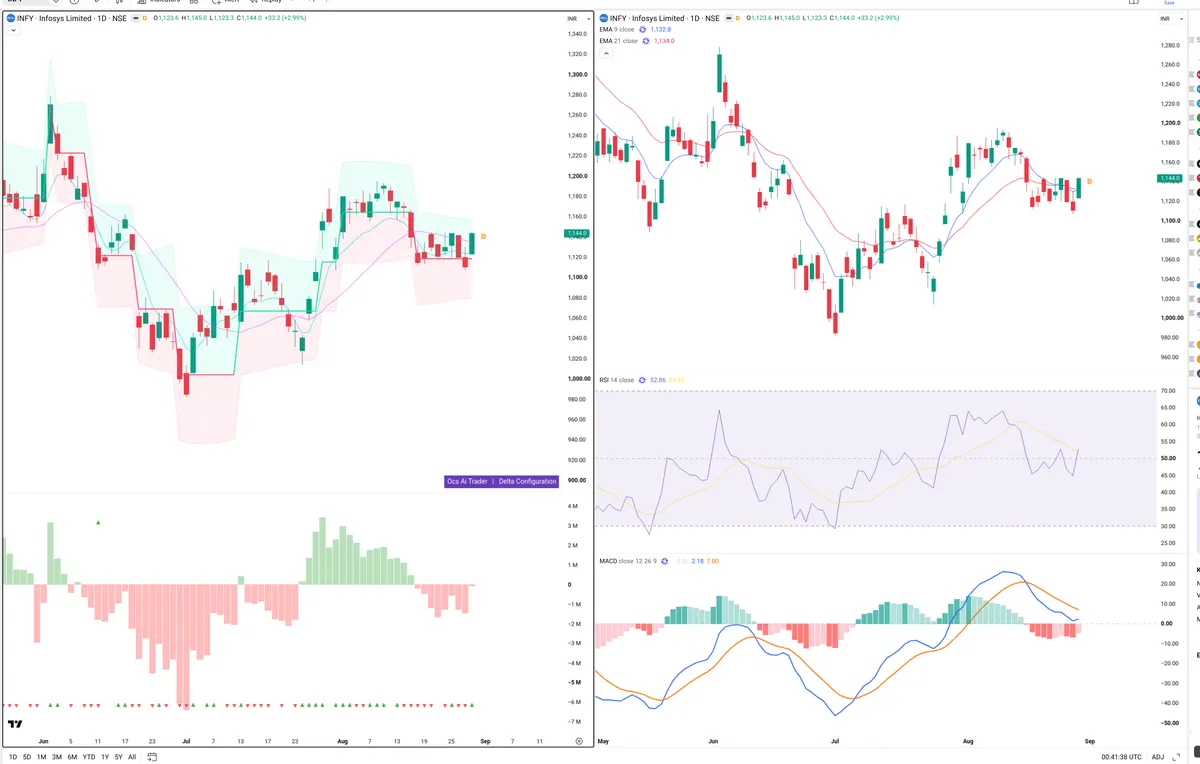Select the 6M time range
The image size is (1200, 764).
pos(72,757)
